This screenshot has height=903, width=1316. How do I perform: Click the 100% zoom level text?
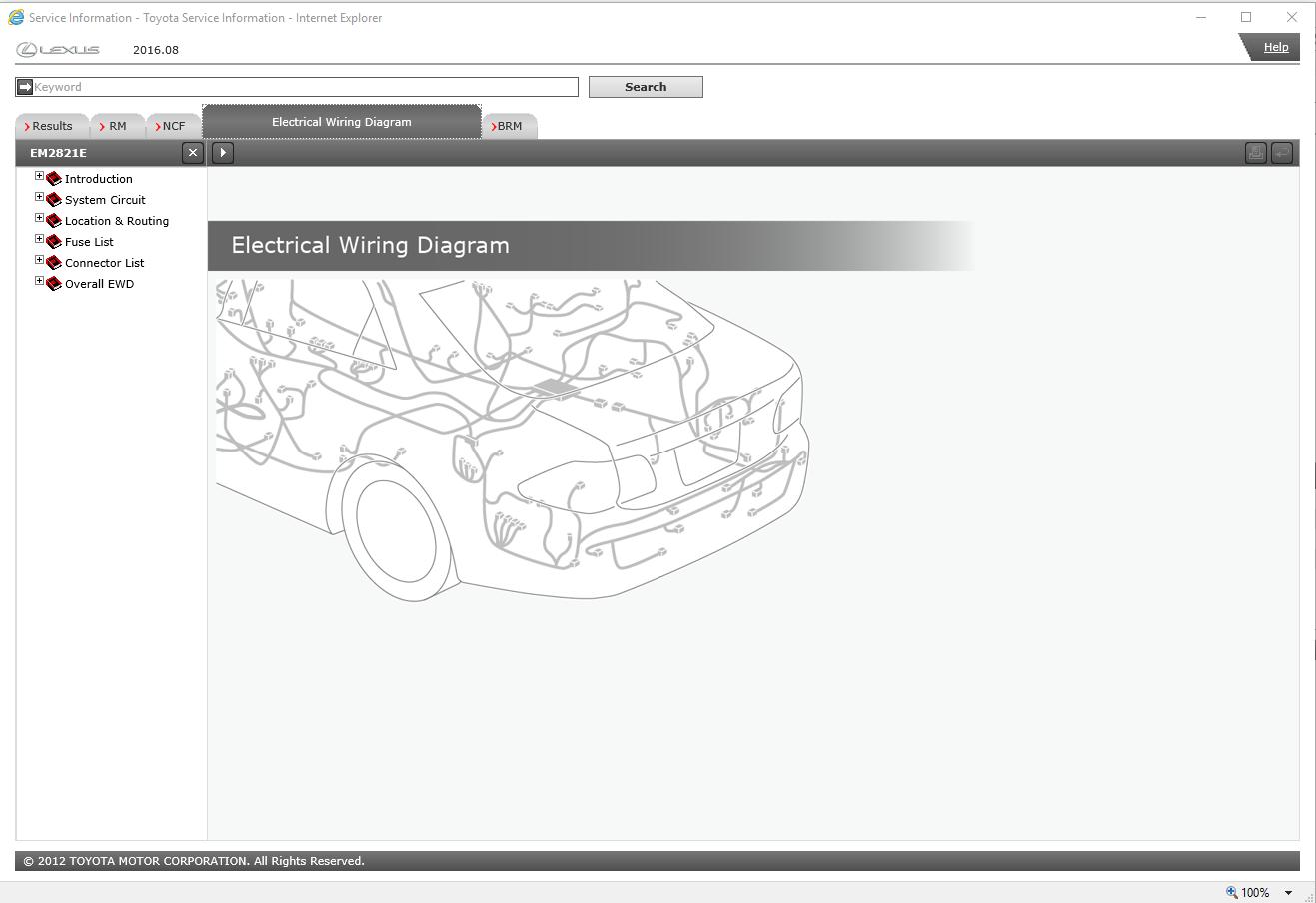pos(1255,893)
